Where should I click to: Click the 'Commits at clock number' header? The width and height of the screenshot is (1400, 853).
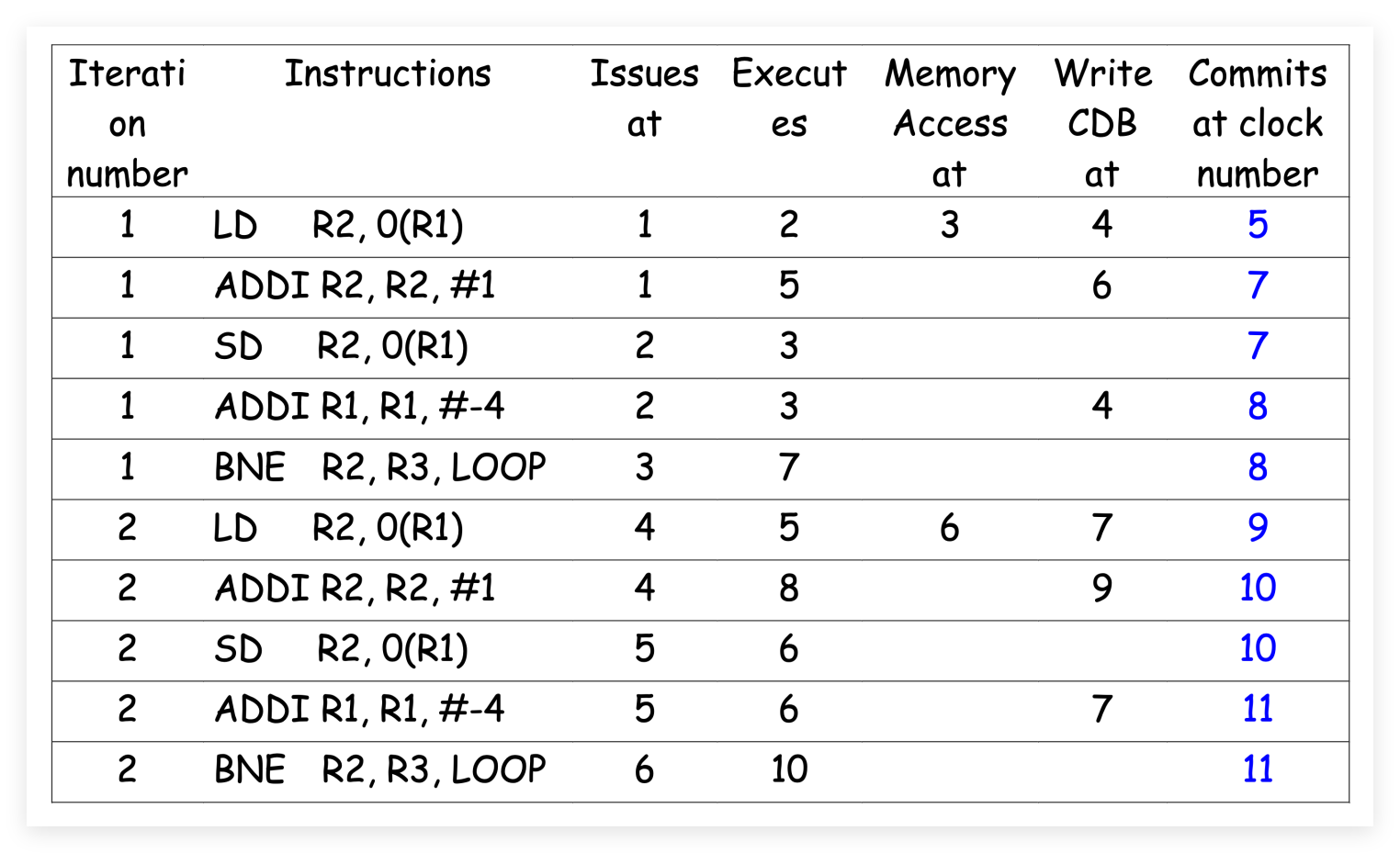[1257, 123]
